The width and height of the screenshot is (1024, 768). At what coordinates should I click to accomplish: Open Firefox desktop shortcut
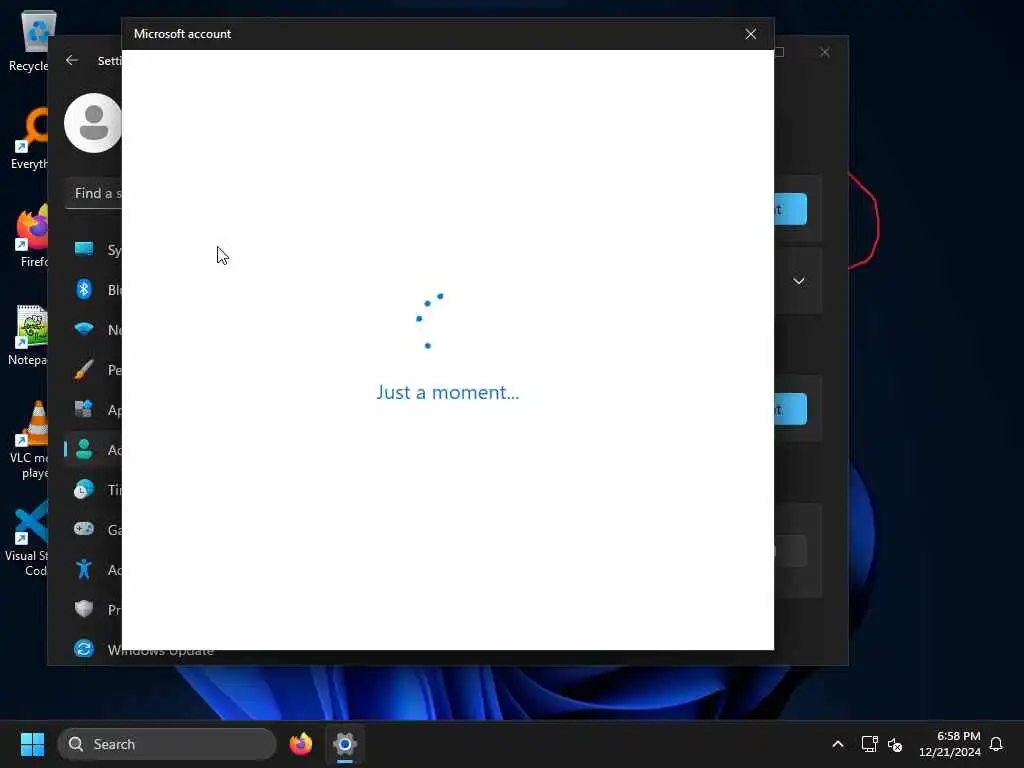coord(30,235)
